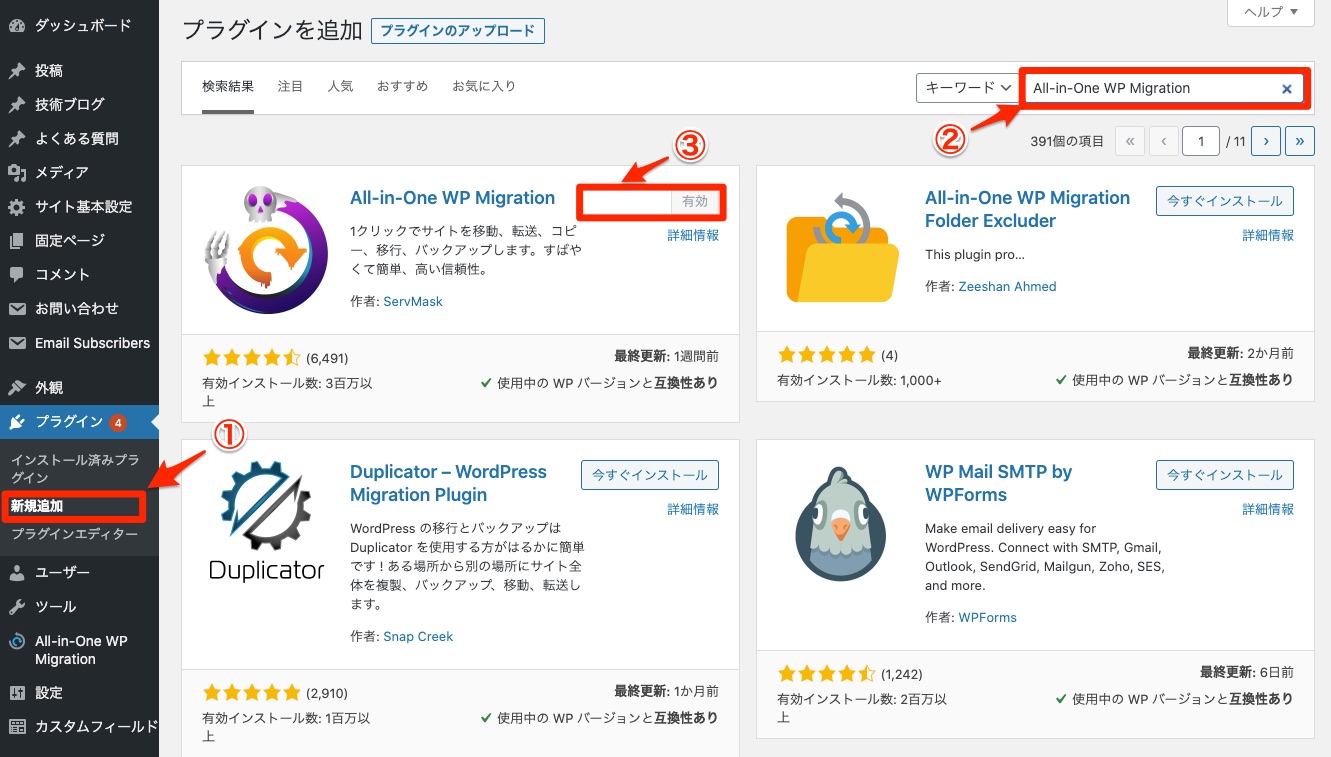
Task: Open the WP Mail SMTP by WPForms title
Action: click(x=998, y=483)
